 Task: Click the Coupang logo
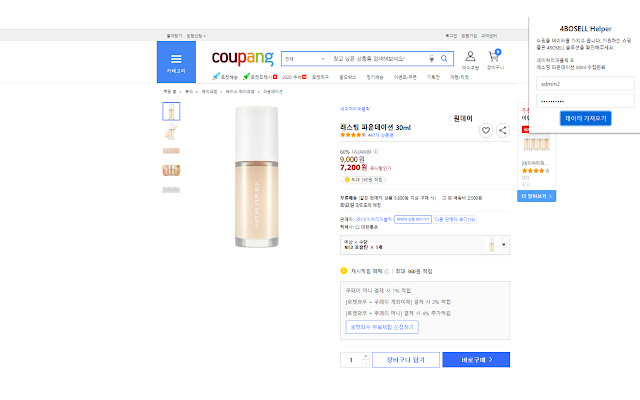241,59
